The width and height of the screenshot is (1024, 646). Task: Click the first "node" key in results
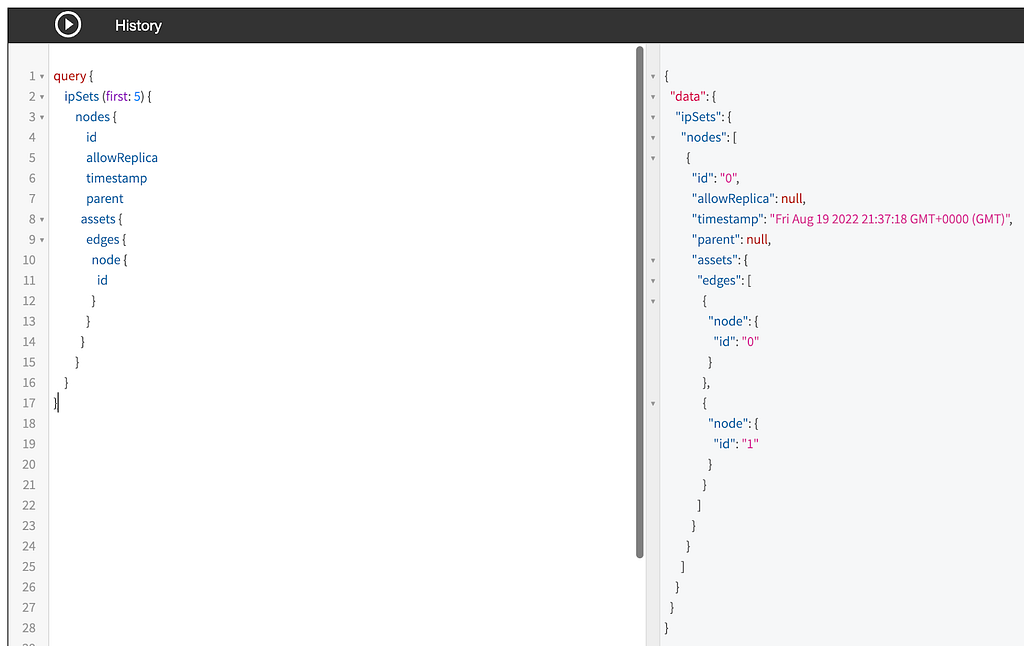pos(728,321)
